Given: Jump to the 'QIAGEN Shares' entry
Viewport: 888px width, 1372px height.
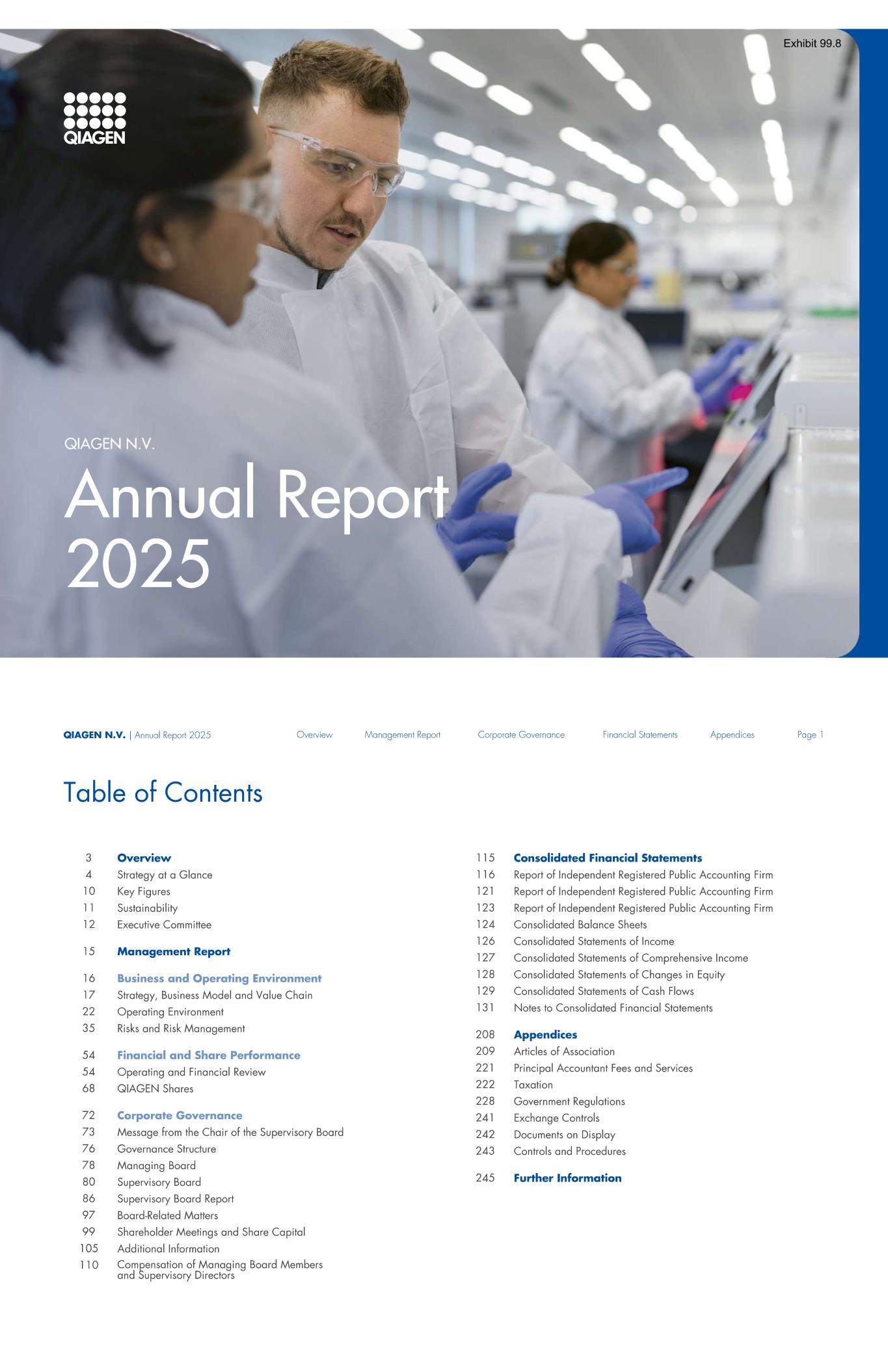Looking at the screenshot, I should click(155, 1088).
